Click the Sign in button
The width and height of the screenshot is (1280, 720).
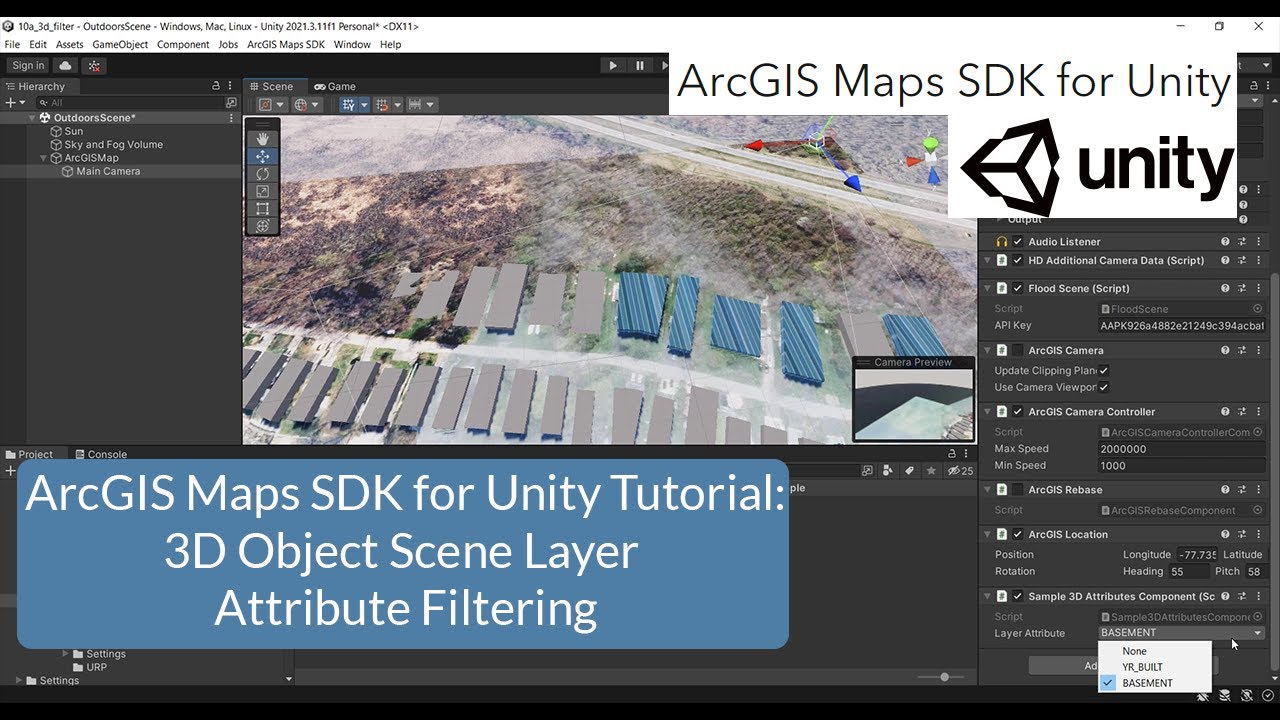tap(28, 65)
